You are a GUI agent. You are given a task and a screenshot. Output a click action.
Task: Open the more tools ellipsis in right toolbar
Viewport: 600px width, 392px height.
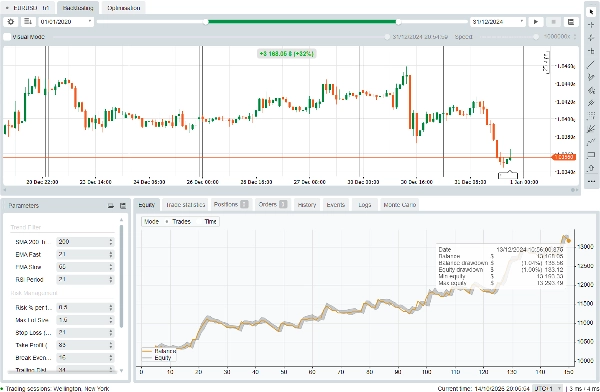[591, 181]
